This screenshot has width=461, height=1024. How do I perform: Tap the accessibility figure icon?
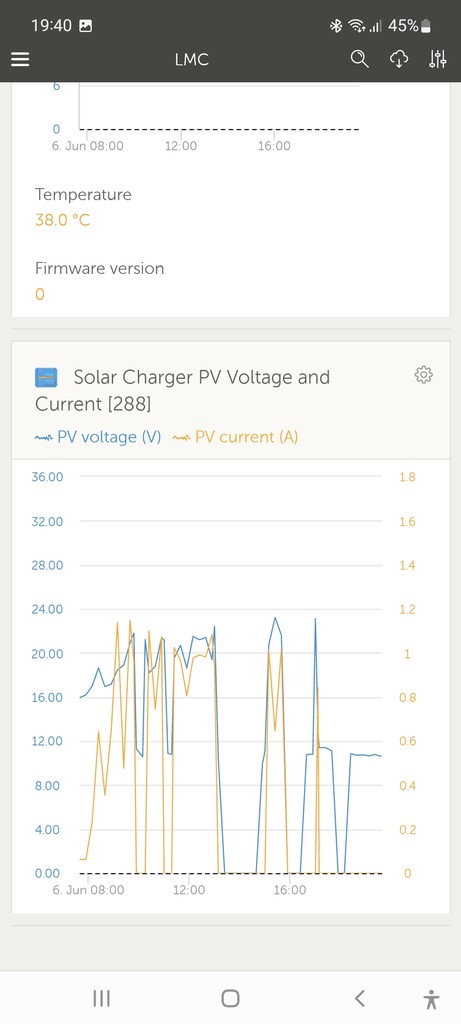click(x=431, y=999)
